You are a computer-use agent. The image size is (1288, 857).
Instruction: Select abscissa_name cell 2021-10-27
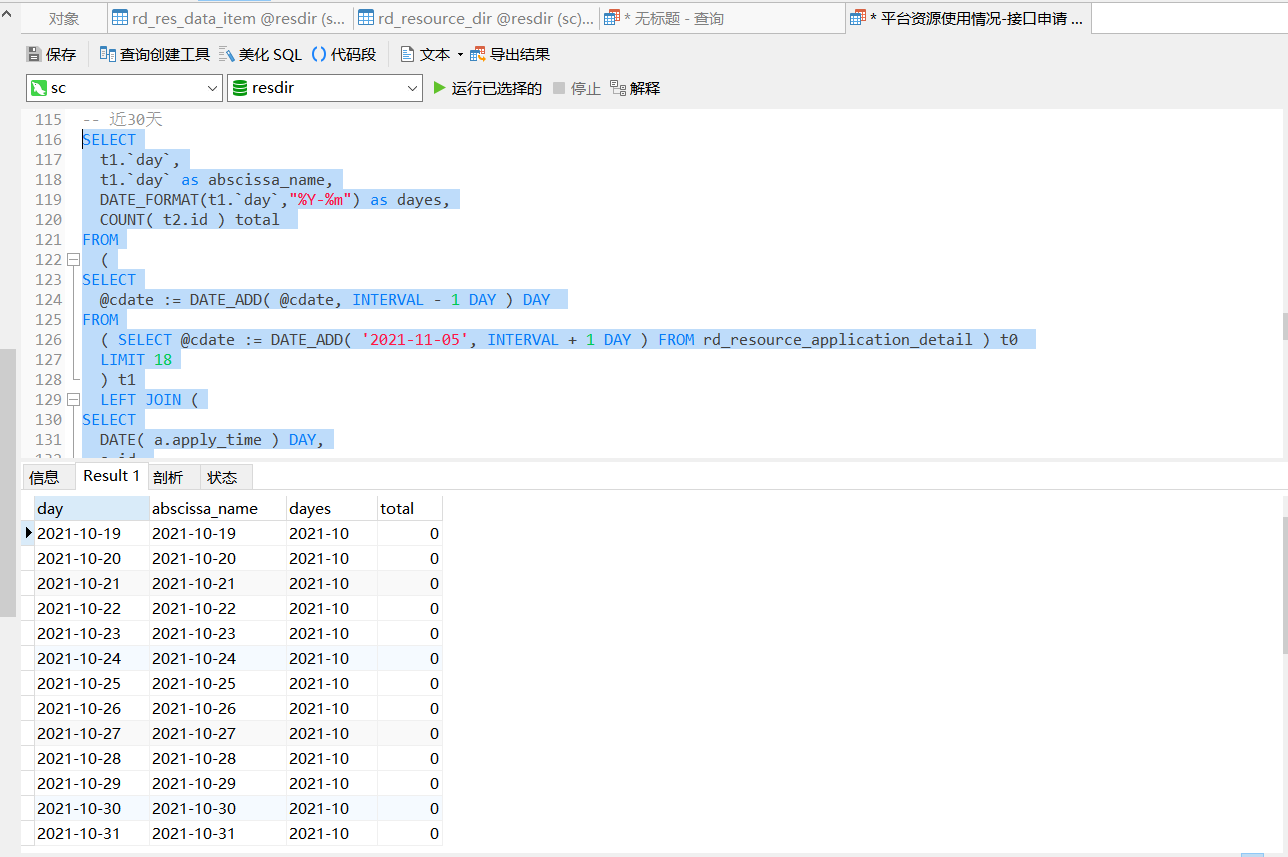(x=217, y=733)
